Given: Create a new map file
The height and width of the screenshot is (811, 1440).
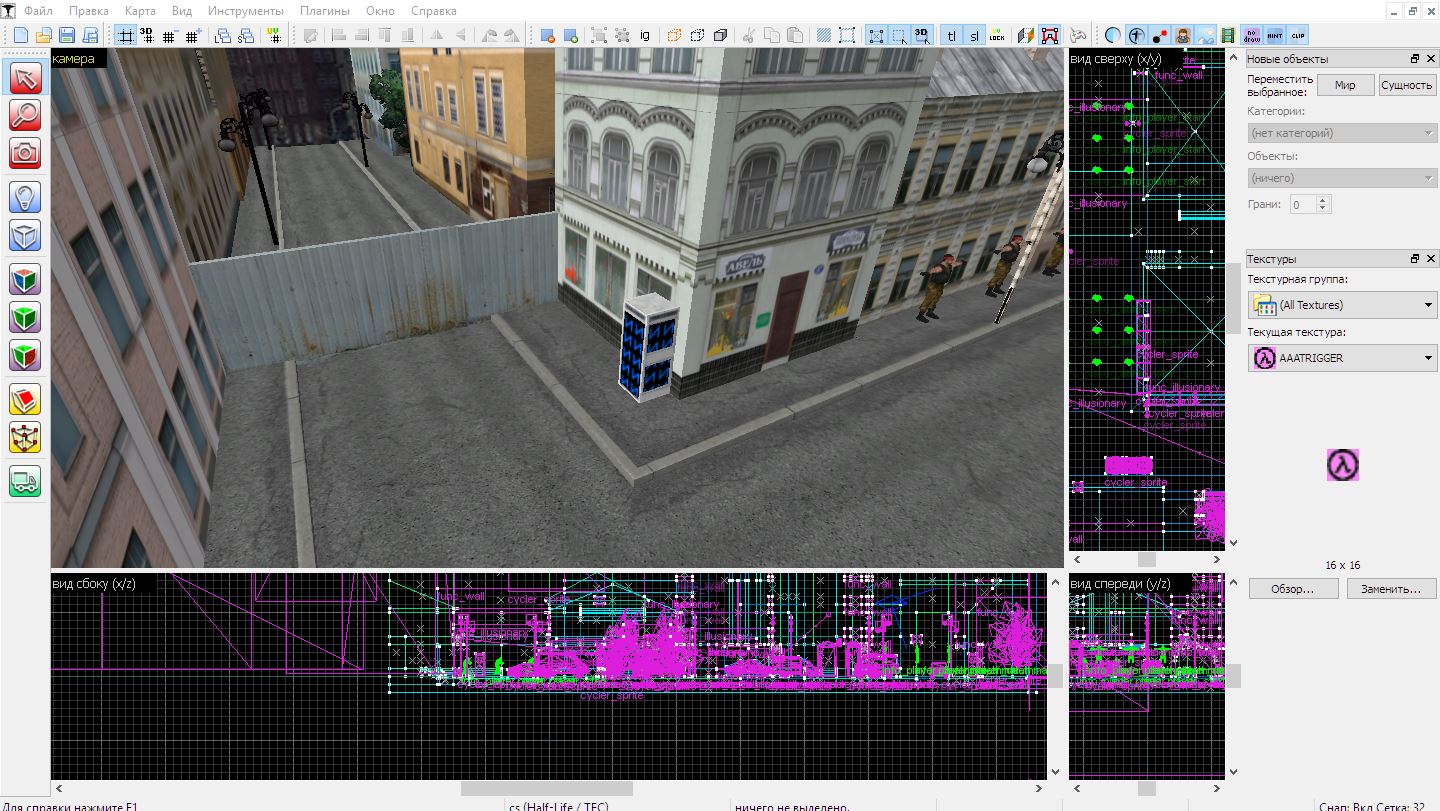Looking at the screenshot, I should 21,35.
